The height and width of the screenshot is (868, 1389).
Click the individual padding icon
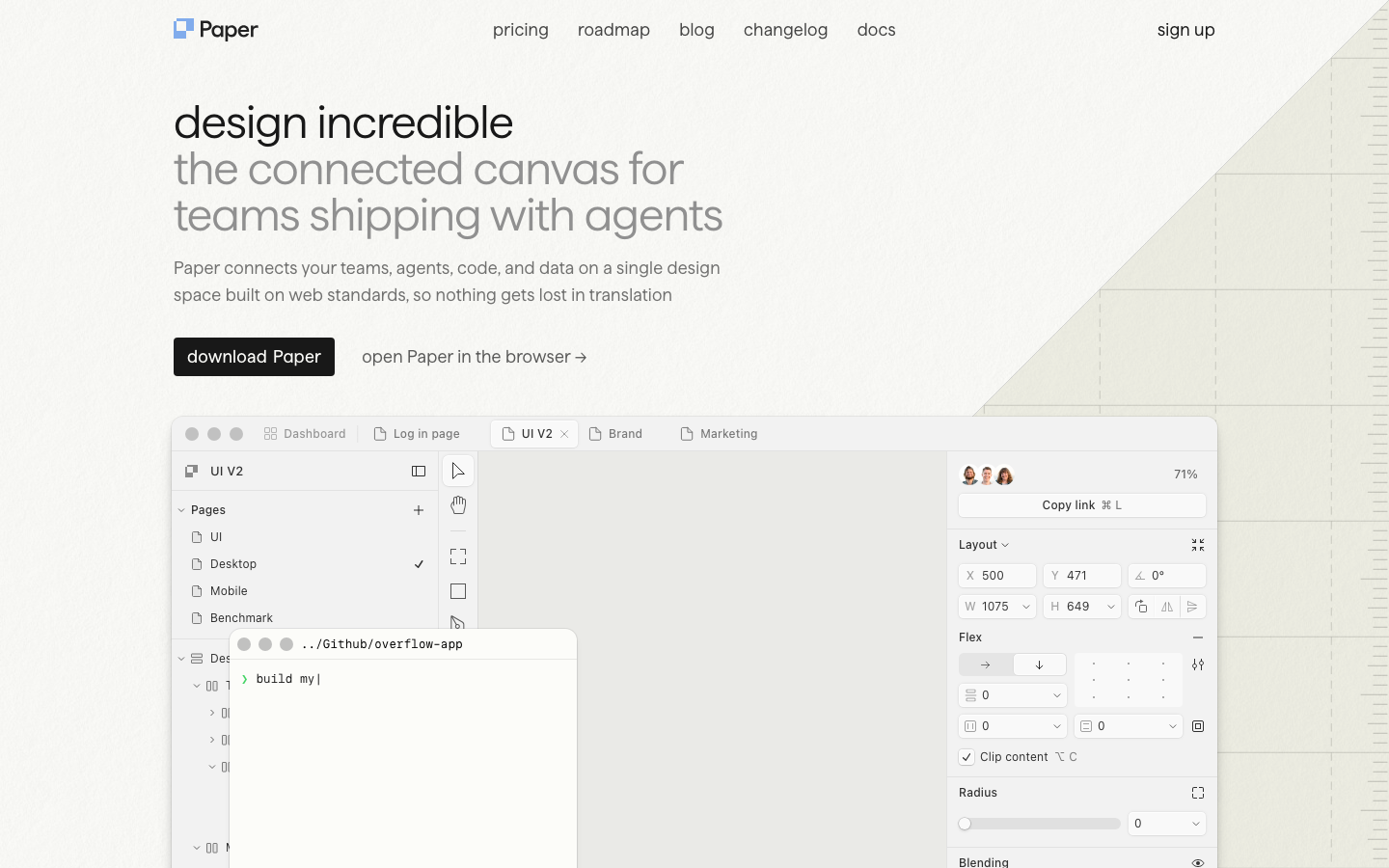click(1198, 726)
